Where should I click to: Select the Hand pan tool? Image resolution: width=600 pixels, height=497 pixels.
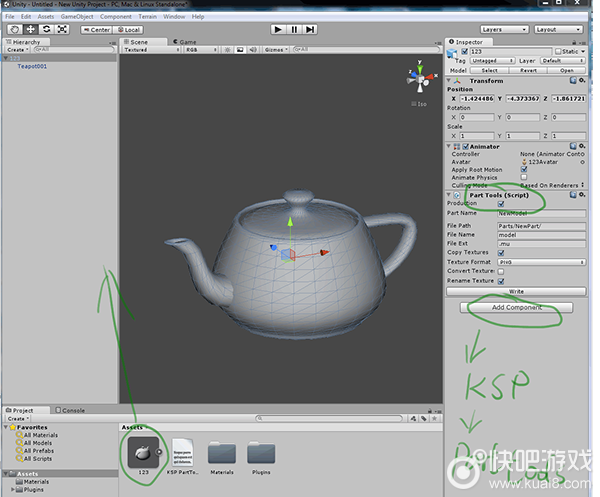pos(15,29)
